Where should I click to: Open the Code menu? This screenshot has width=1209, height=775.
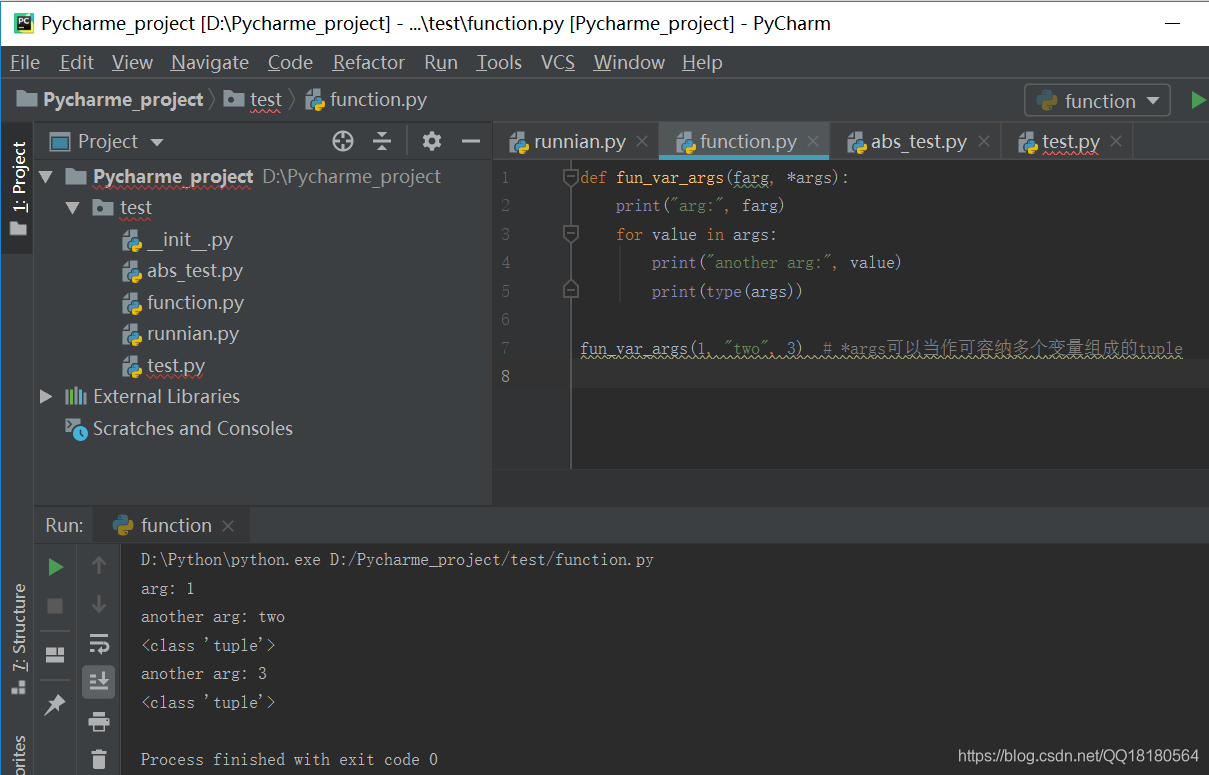click(290, 62)
